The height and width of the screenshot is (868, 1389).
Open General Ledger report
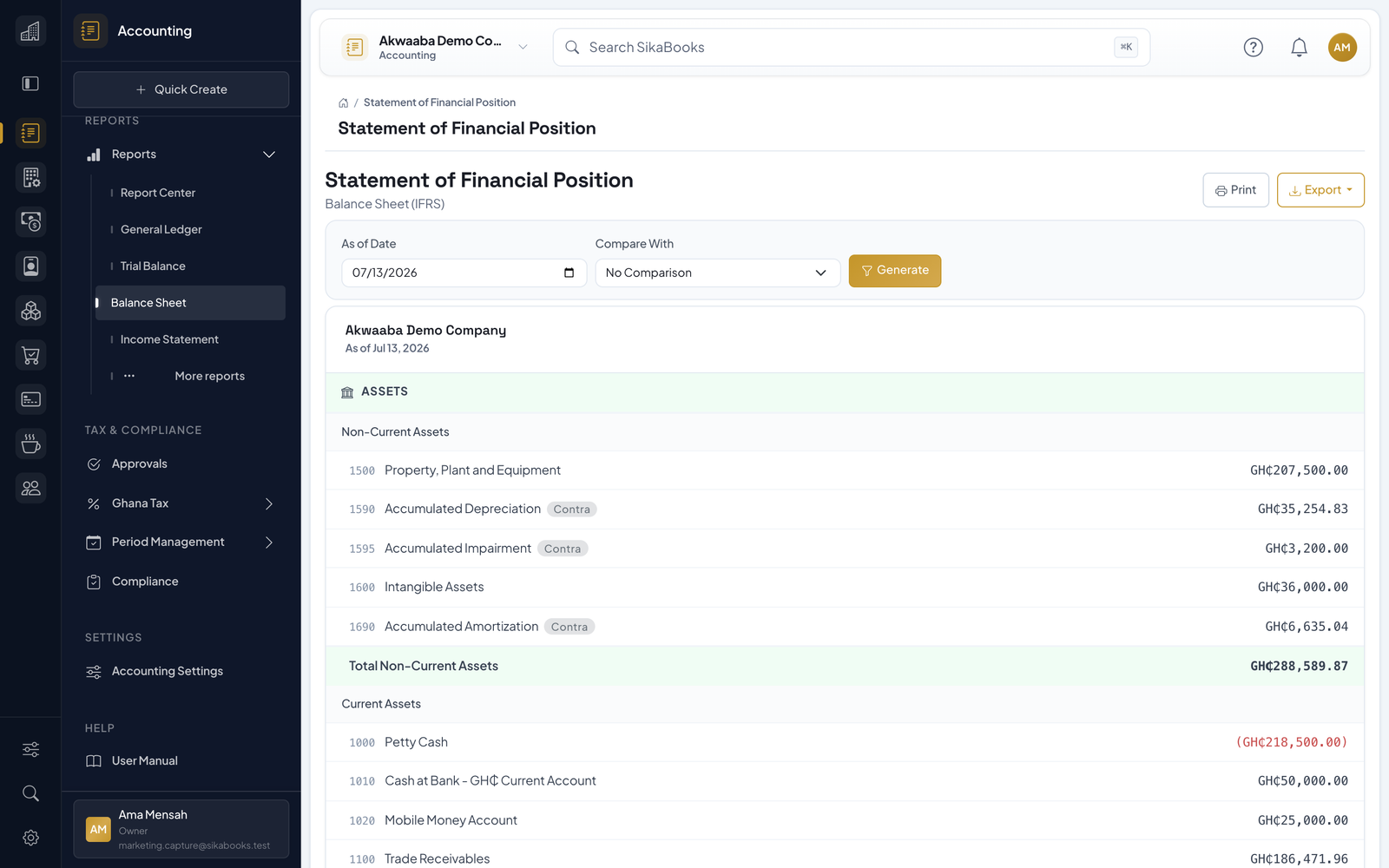(161, 229)
